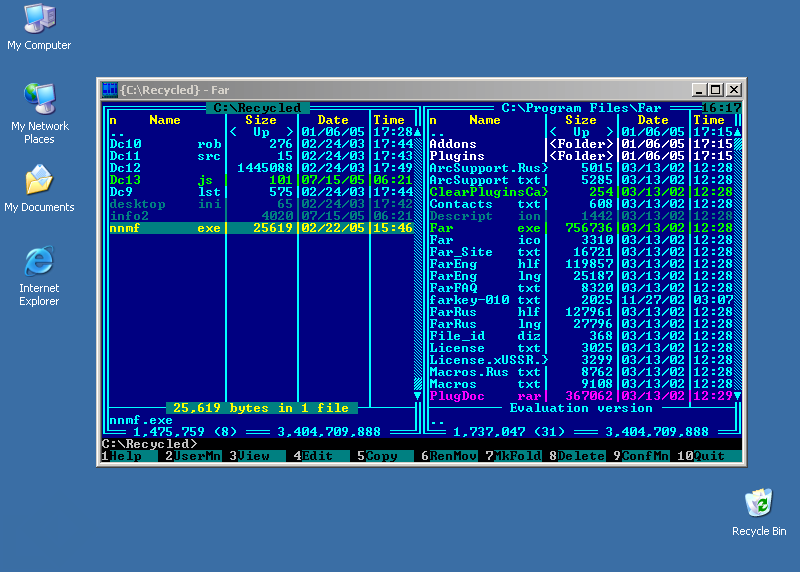Click the 2 UserMn function key
The image size is (800, 572).
tap(193, 456)
